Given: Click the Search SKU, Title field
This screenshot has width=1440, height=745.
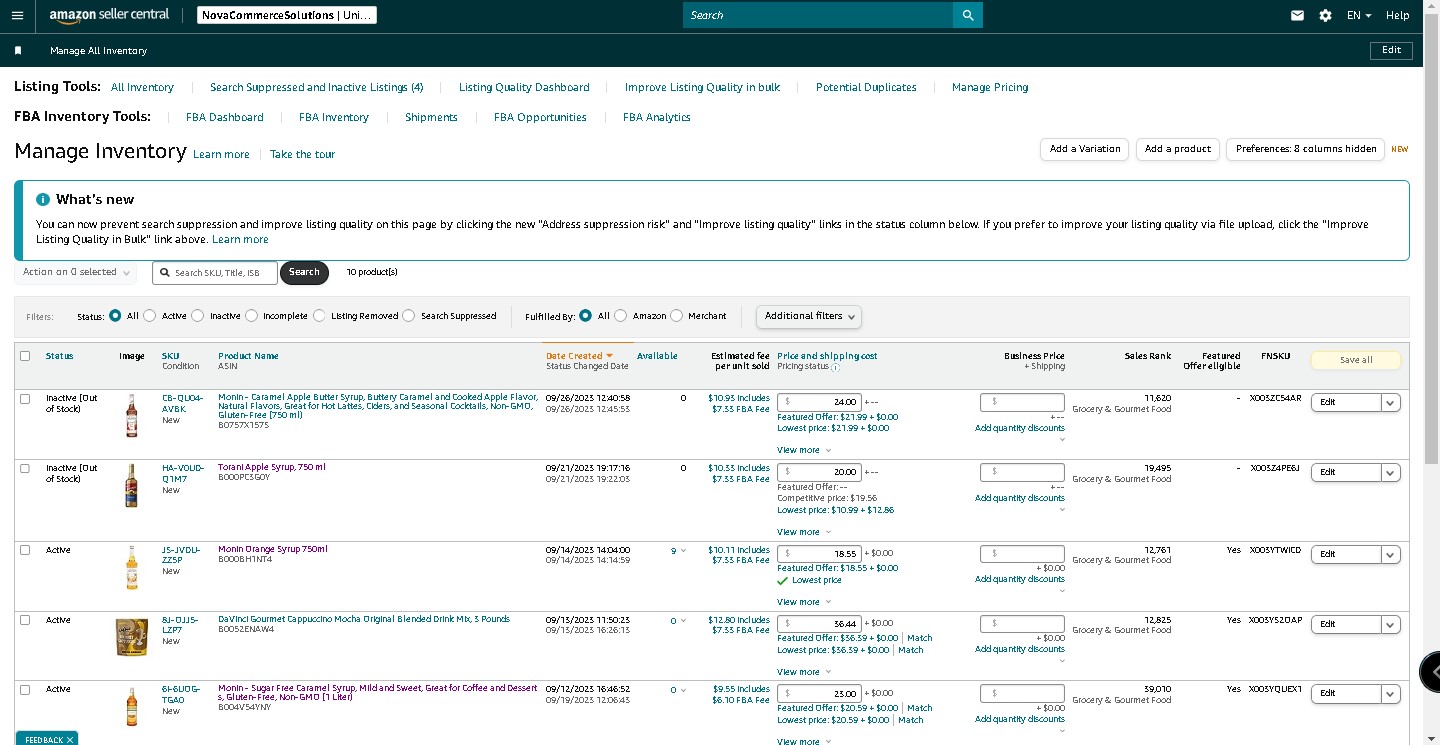Looking at the screenshot, I should point(215,272).
